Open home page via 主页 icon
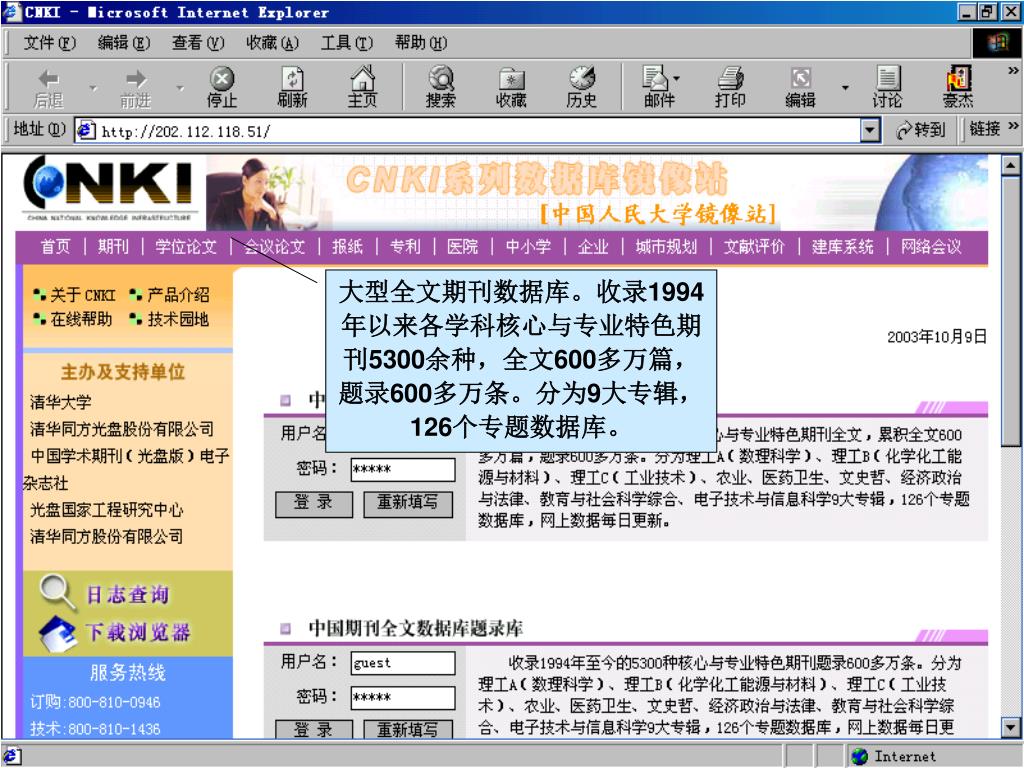Image resolution: width=1024 pixels, height=768 pixels. (x=362, y=88)
